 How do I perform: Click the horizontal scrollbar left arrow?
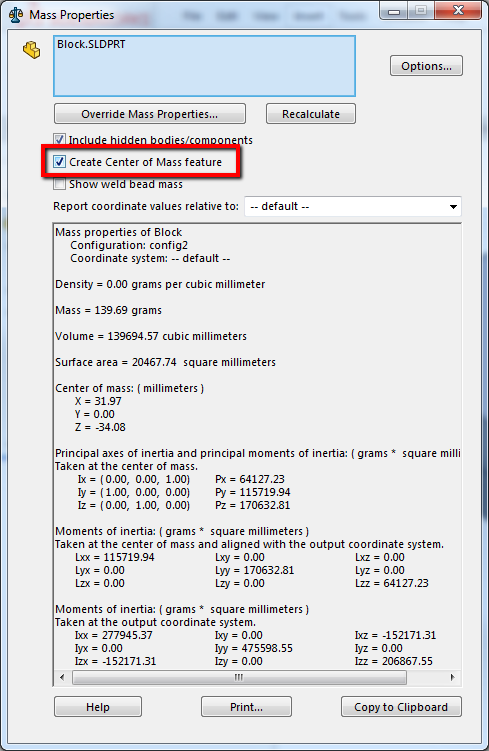coord(62,677)
